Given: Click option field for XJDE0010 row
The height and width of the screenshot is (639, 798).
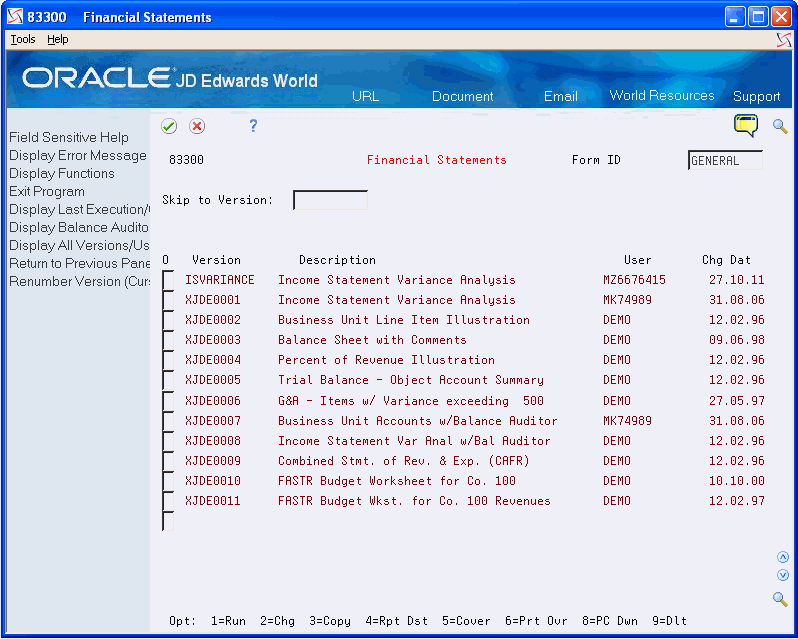Looking at the screenshot, I should point(168,481).
